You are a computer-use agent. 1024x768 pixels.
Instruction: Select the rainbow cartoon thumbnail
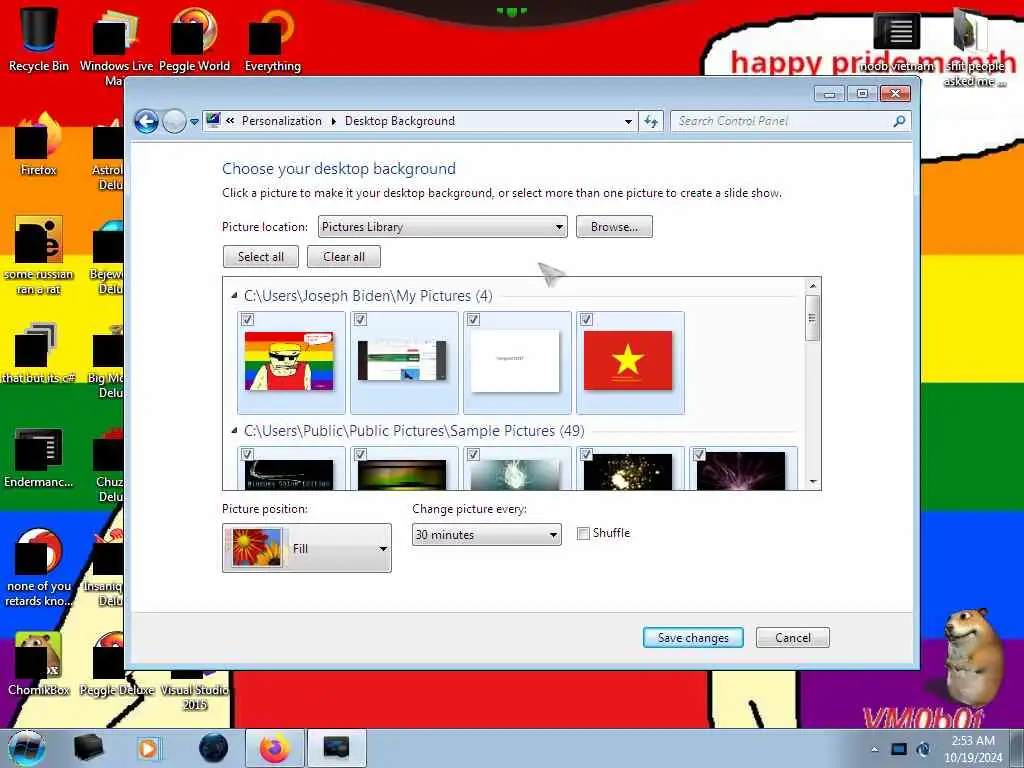(x=289, y=361)
